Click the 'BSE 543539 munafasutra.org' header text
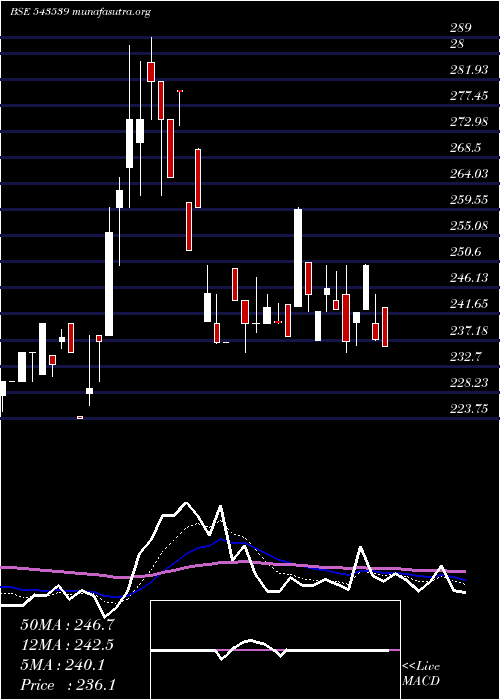 [80, 12]
